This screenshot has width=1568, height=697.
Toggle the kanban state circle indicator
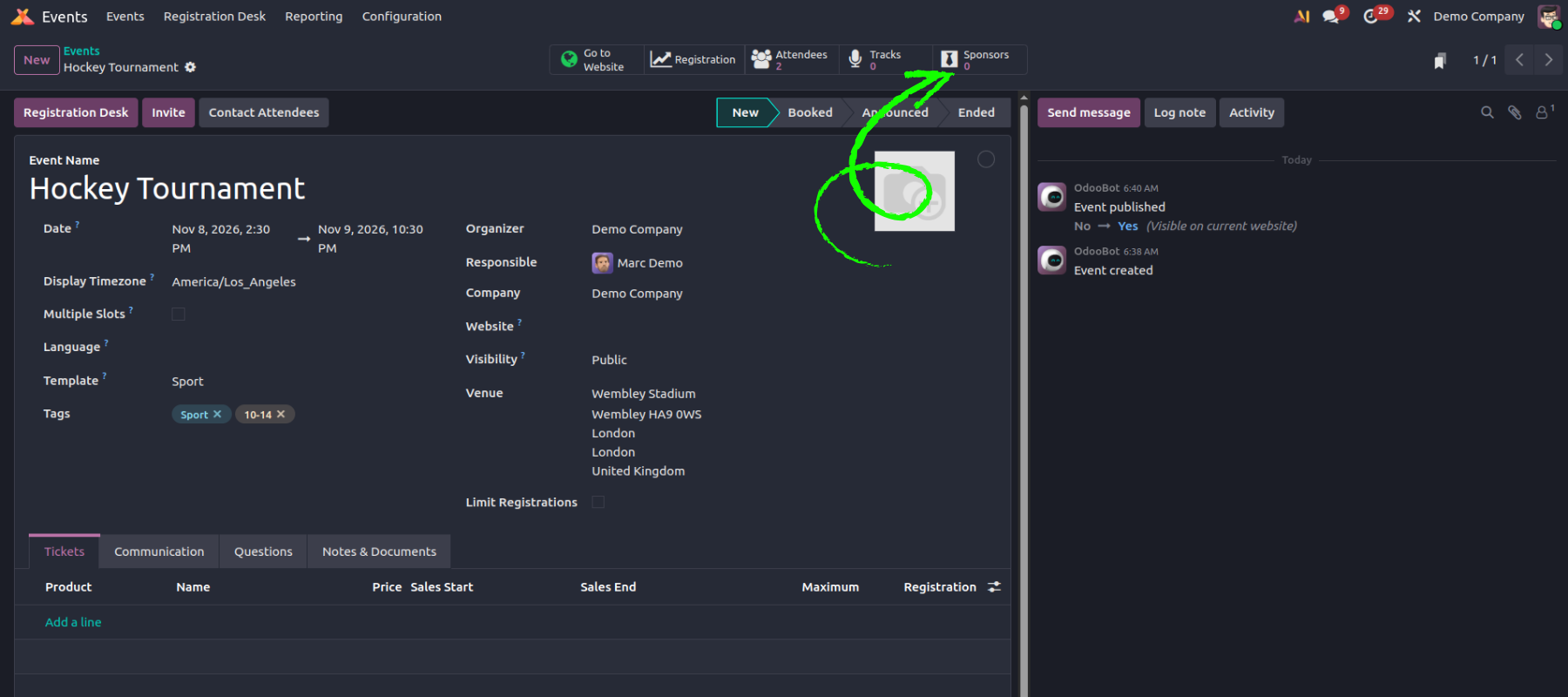(x=985, y=159)
